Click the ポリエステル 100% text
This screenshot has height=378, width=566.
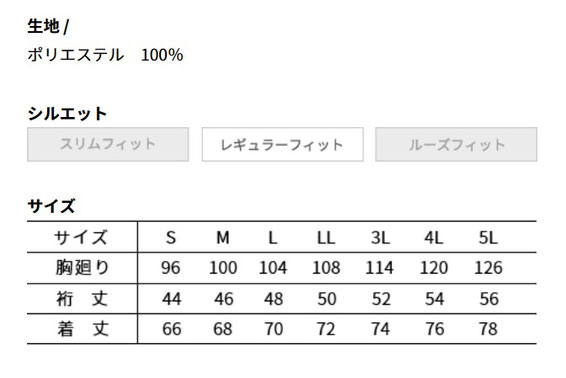click(x=105, y=55)
